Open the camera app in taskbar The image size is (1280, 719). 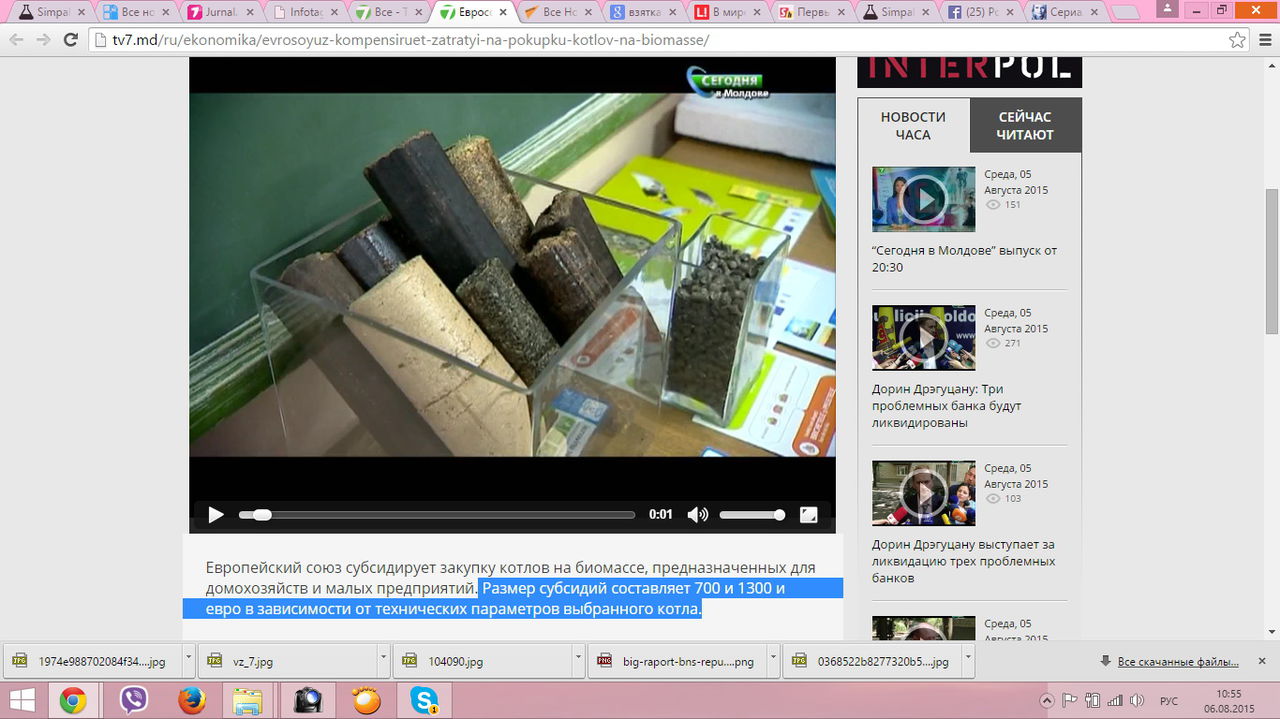click(308, 700)
